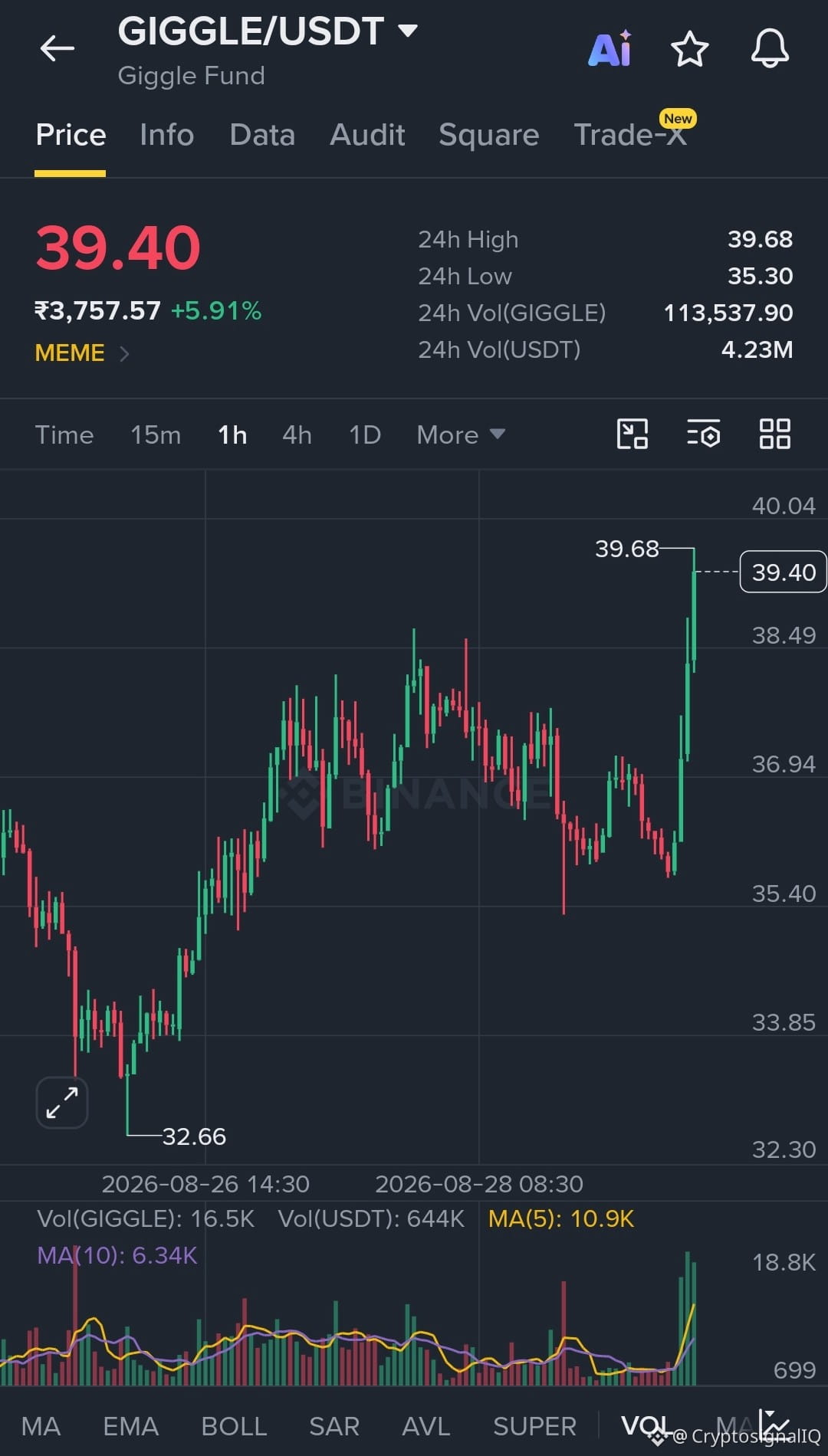This screenshot has height=1456, width=828.
Task: Tap the Vol(GIGGLE): 16.5K label
Action: click(146, 1218)
